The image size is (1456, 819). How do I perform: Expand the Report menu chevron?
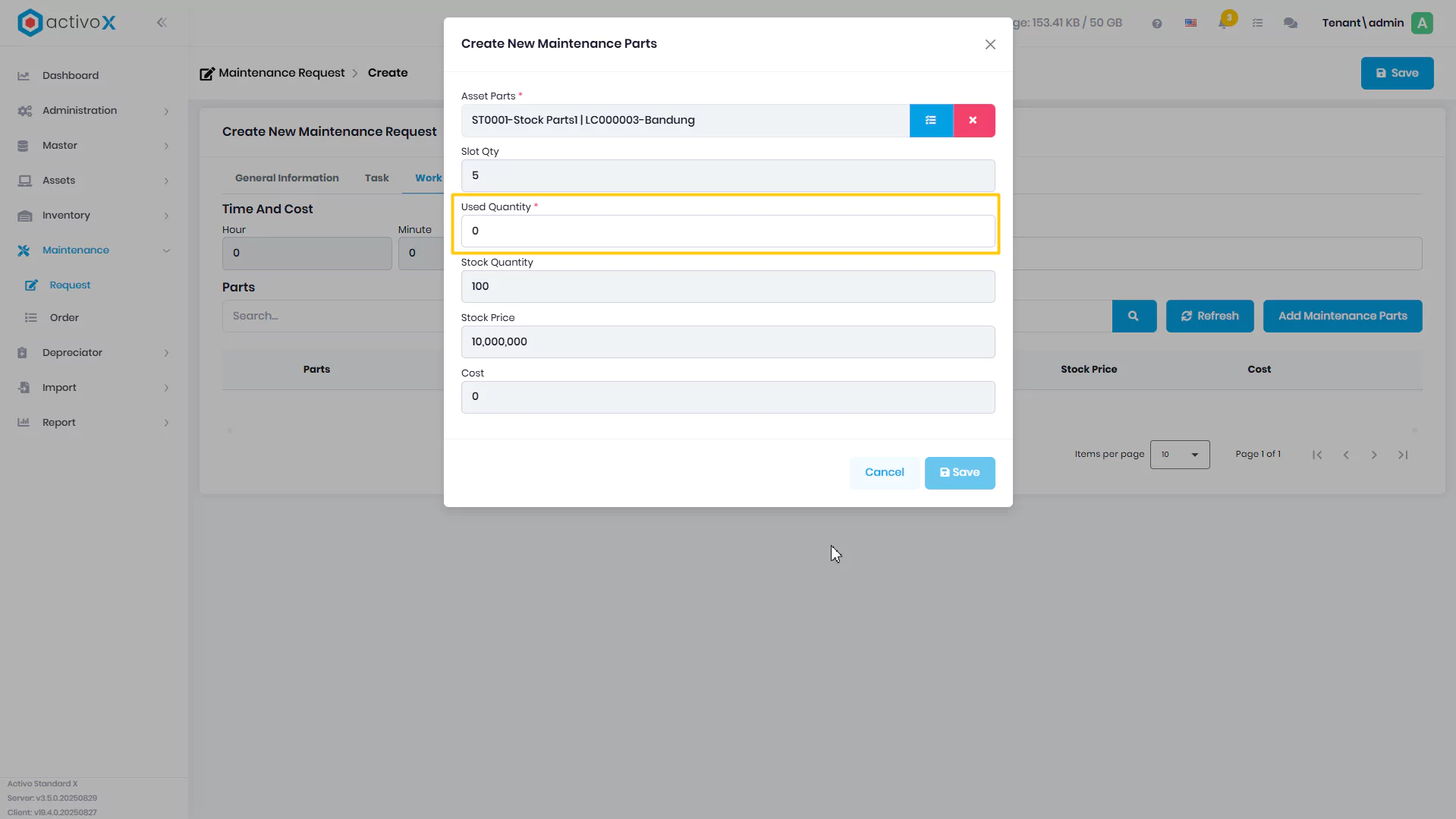click(x=166, y=424)
